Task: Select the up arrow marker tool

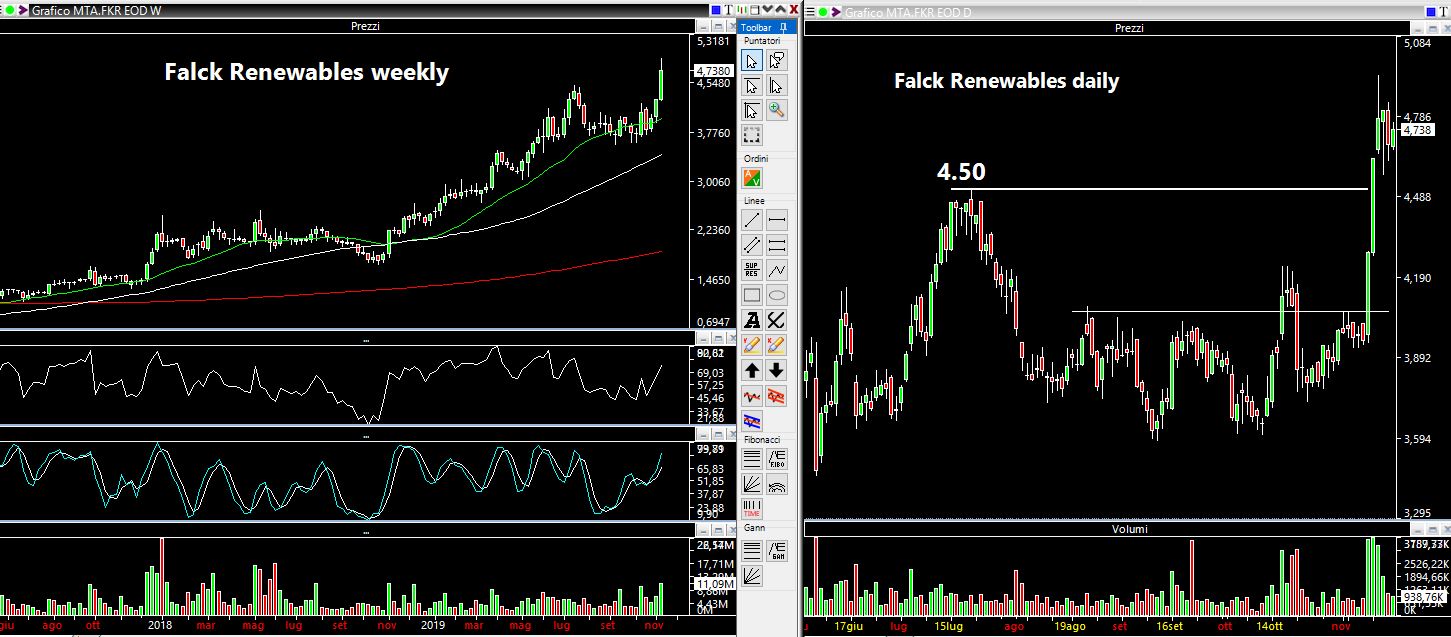Action: pyautogui.click(x=752, y=370)
